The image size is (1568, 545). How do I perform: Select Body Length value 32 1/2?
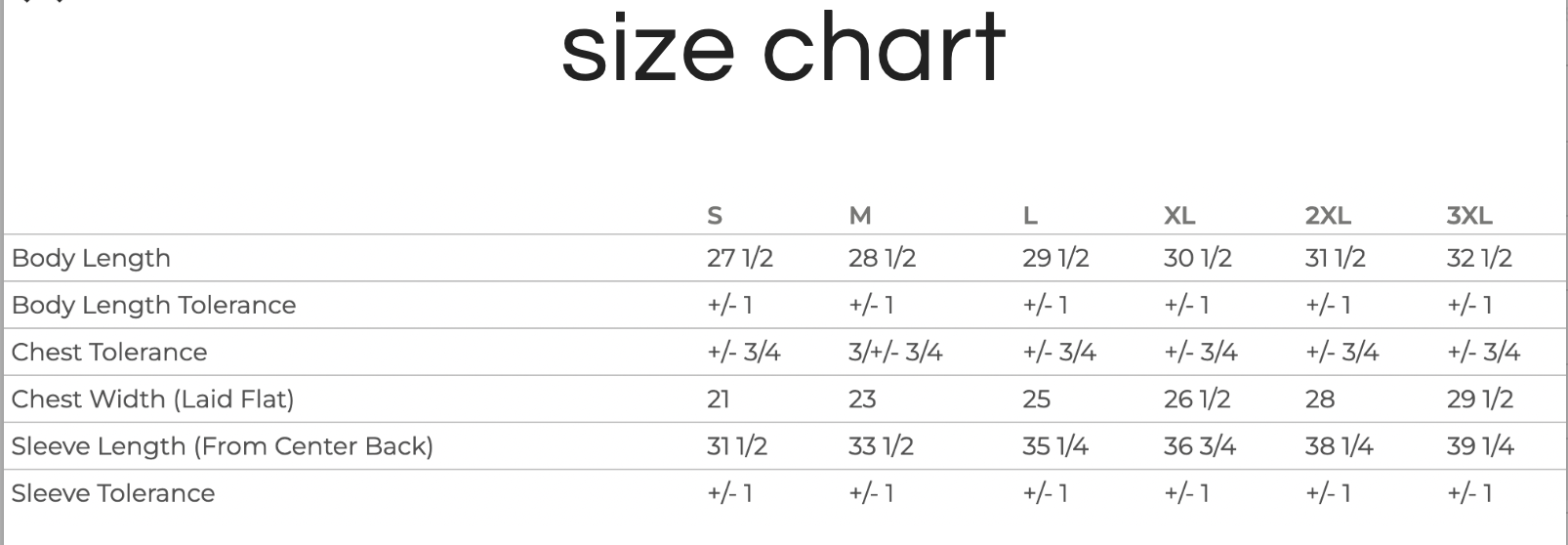[1478, 259]
